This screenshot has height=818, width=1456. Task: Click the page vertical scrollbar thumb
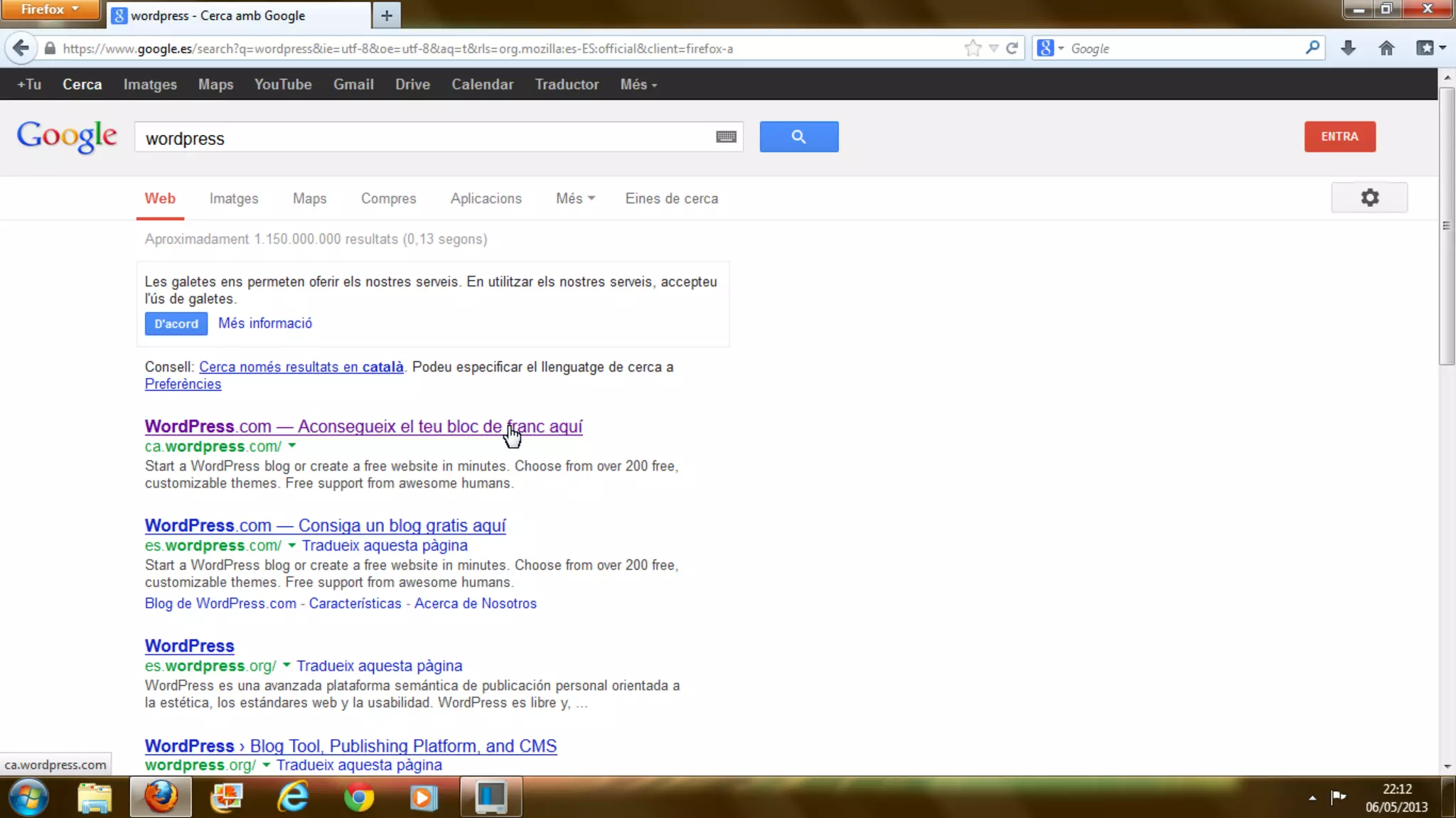(1446, 226)
